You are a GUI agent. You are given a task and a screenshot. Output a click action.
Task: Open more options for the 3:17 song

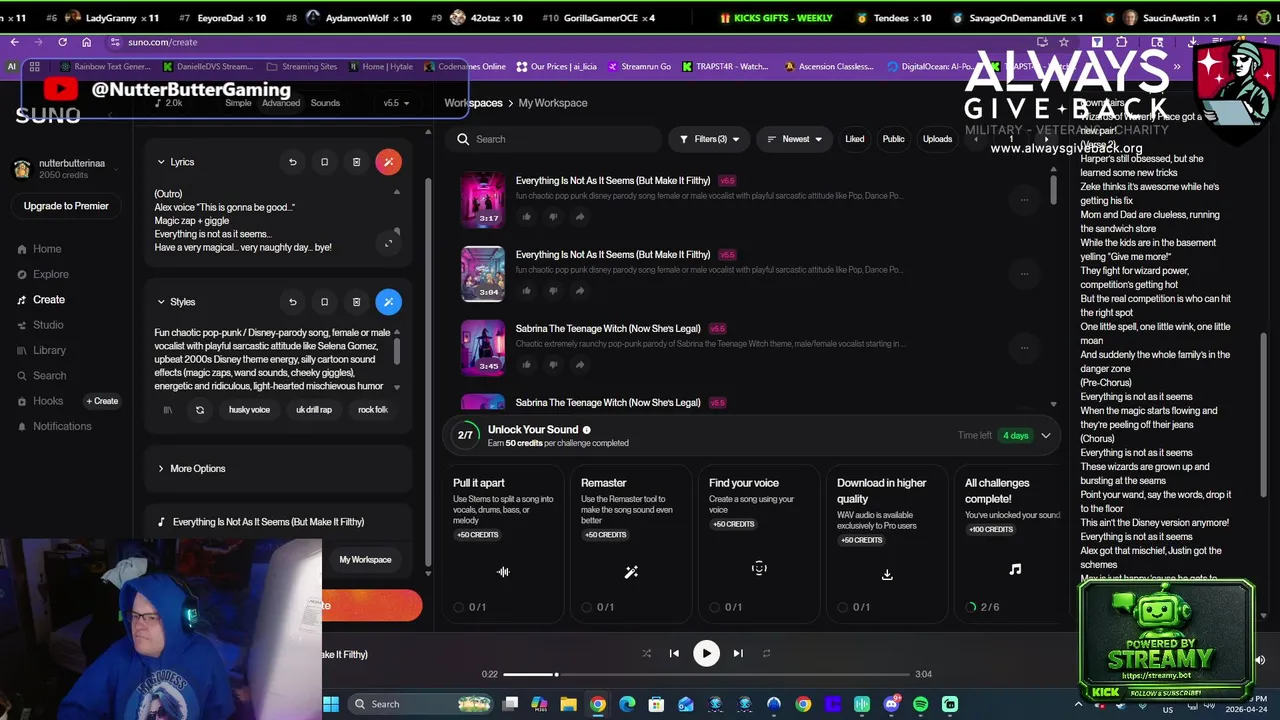pos(1024,200)
